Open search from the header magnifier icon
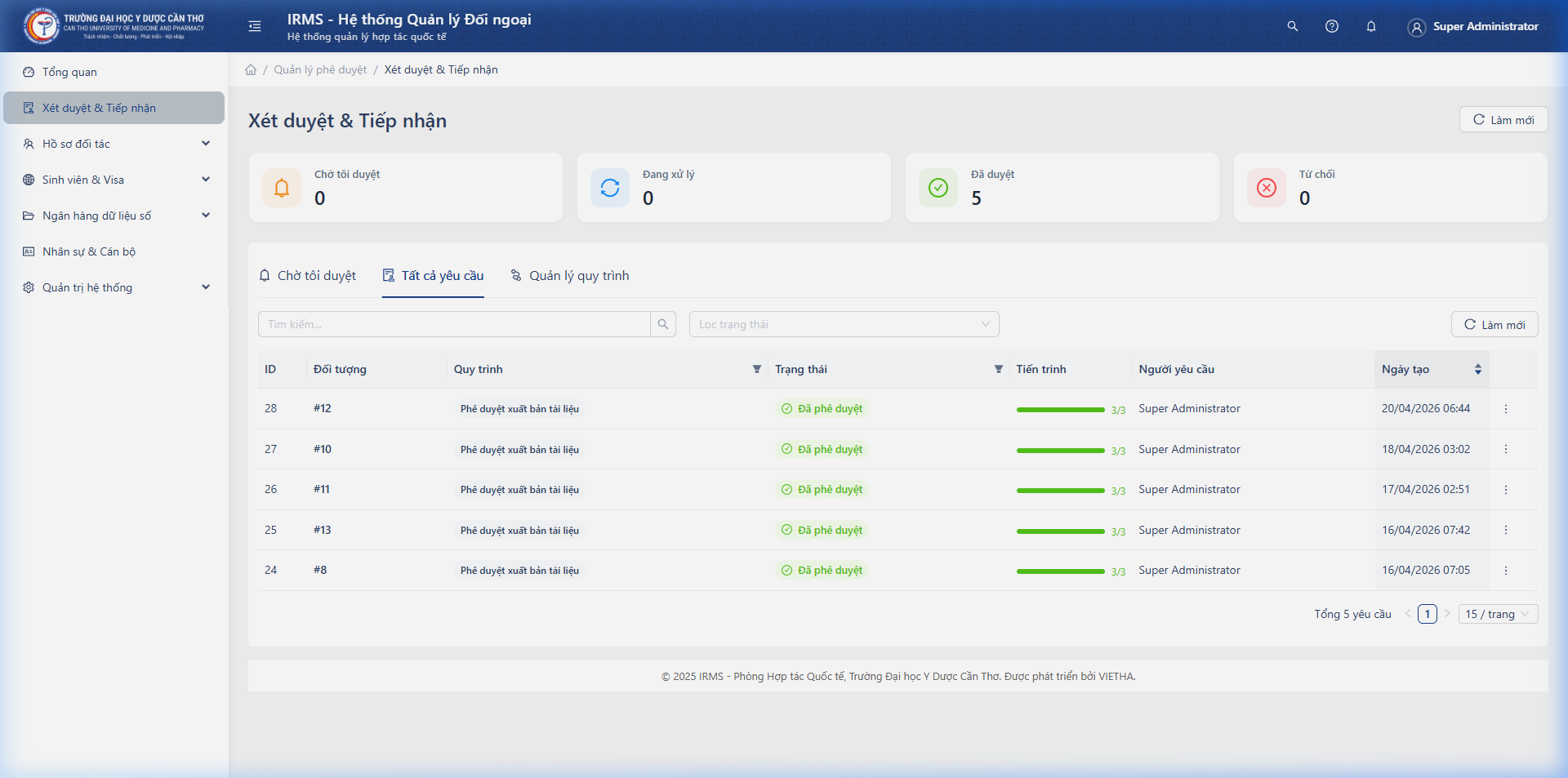 coord(1292,26)
